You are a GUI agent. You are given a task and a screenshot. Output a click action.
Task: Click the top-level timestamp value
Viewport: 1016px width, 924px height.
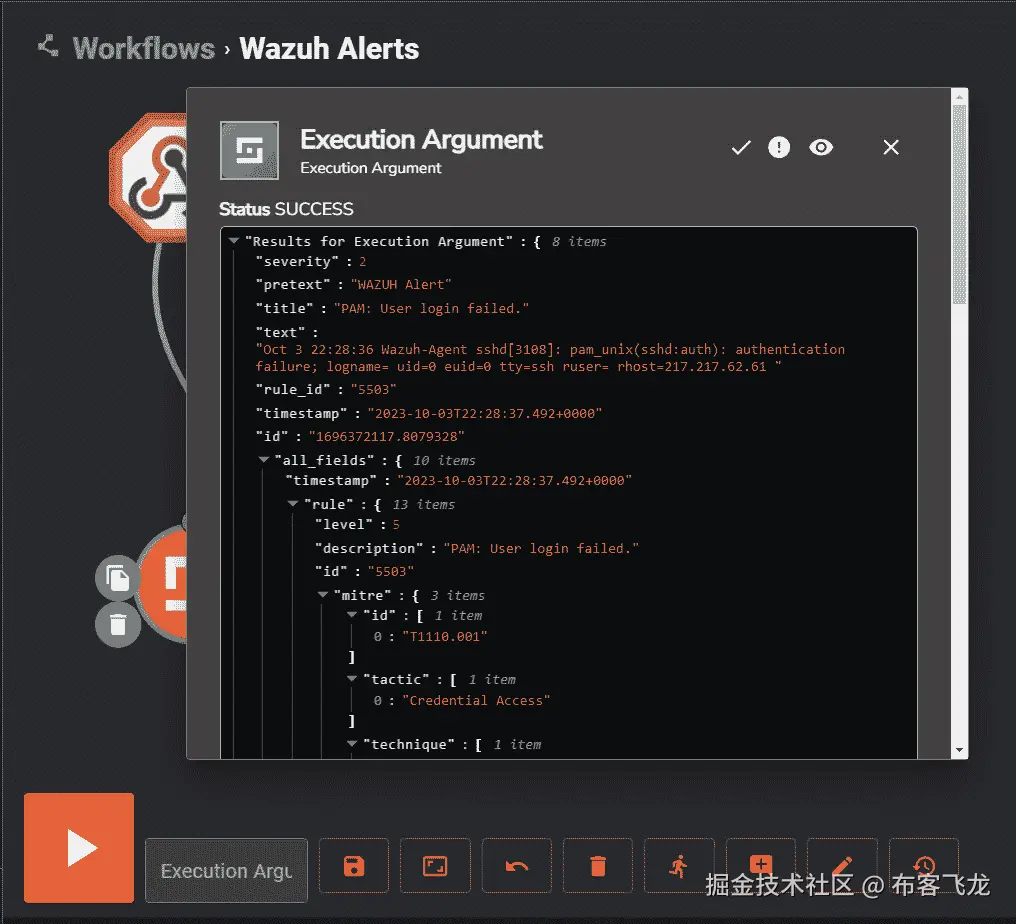point(485,413)
